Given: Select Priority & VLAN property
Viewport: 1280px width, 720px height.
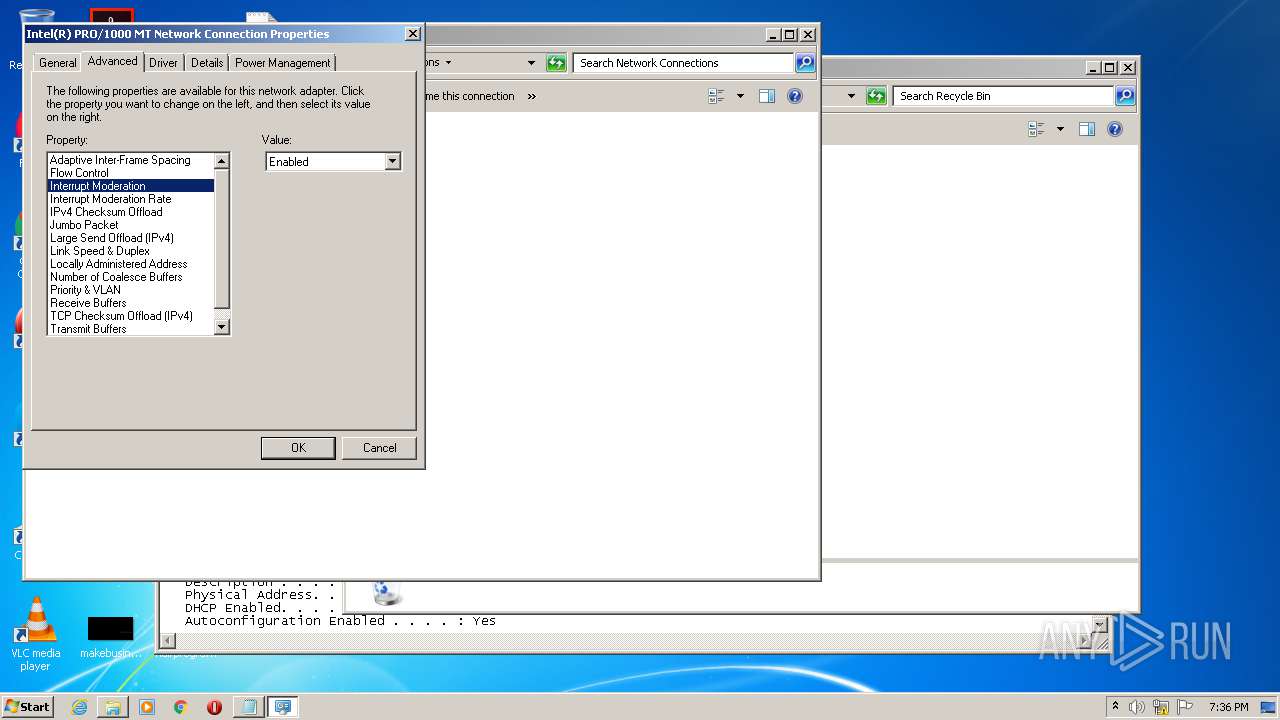Looking at the screenshot, I should (x=130, y=290).
